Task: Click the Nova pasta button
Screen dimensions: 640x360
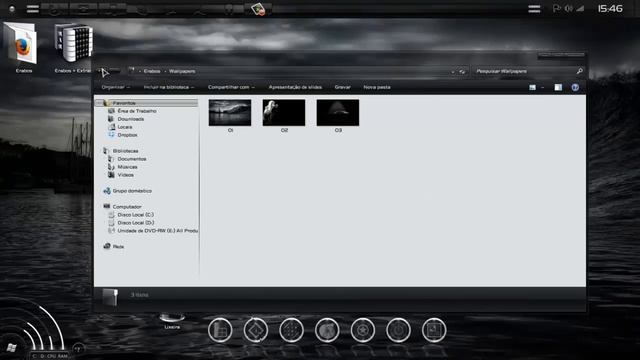Action: tap(377, 87)
